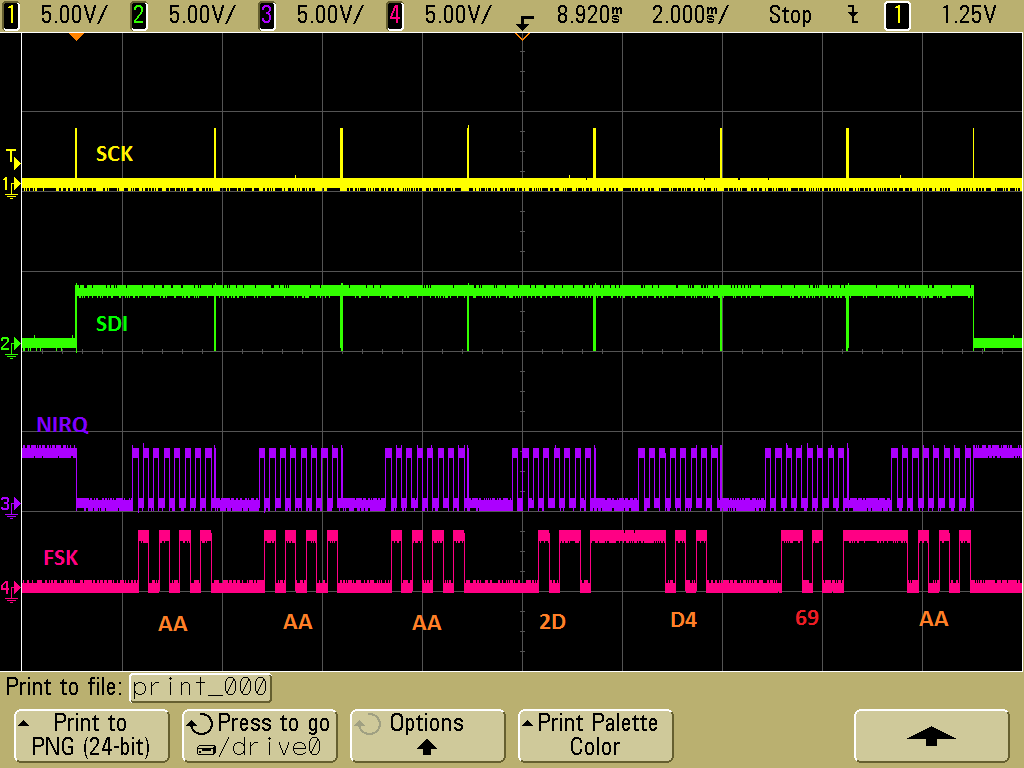
Task: Click the channel 3 5.00V/ scale readout
Action: tap(329, 15)
